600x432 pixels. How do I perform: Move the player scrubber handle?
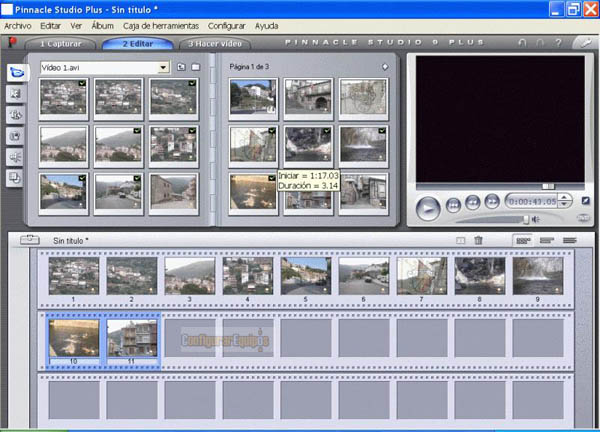pyautogui.click(x=548, y=186)
